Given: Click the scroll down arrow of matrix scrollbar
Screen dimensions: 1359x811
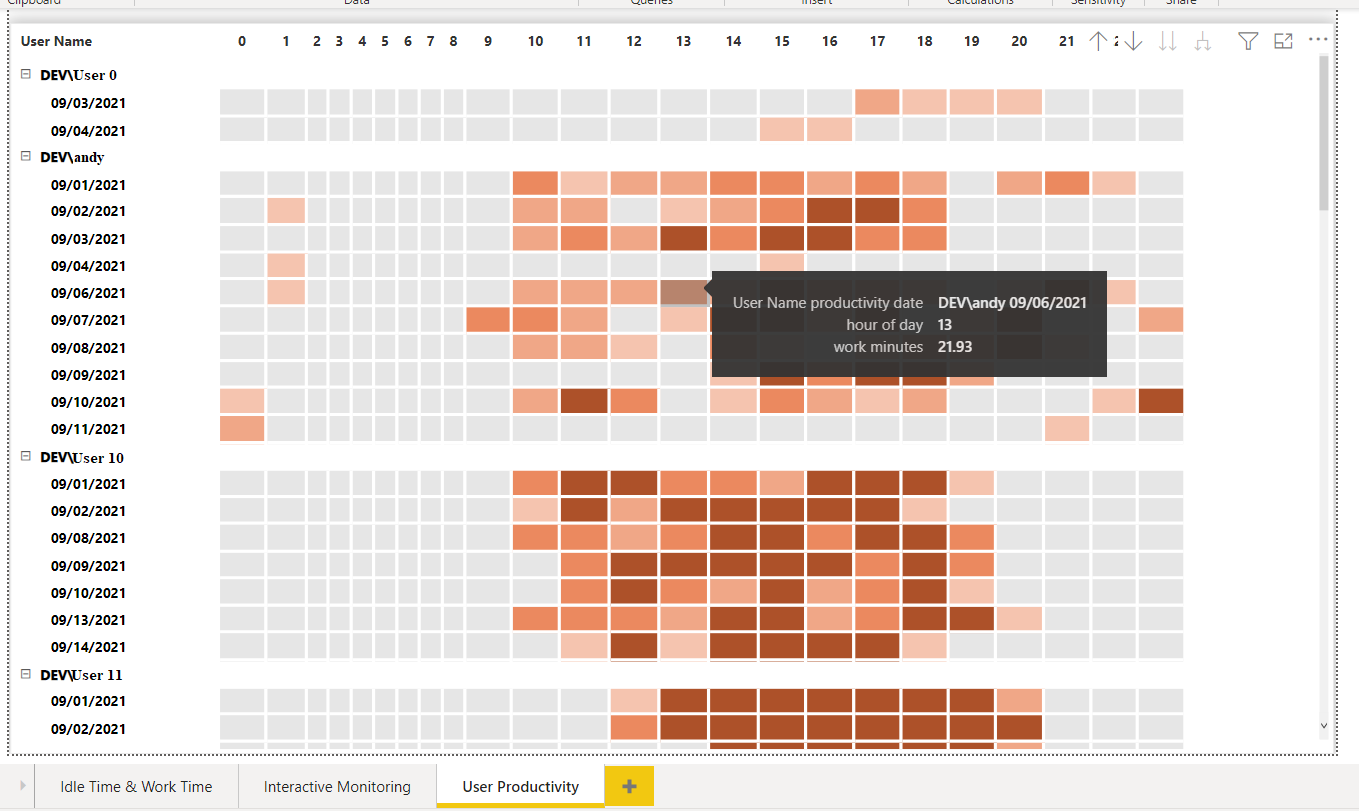Looking at the screenshot, I should [x=1324, y=725].
